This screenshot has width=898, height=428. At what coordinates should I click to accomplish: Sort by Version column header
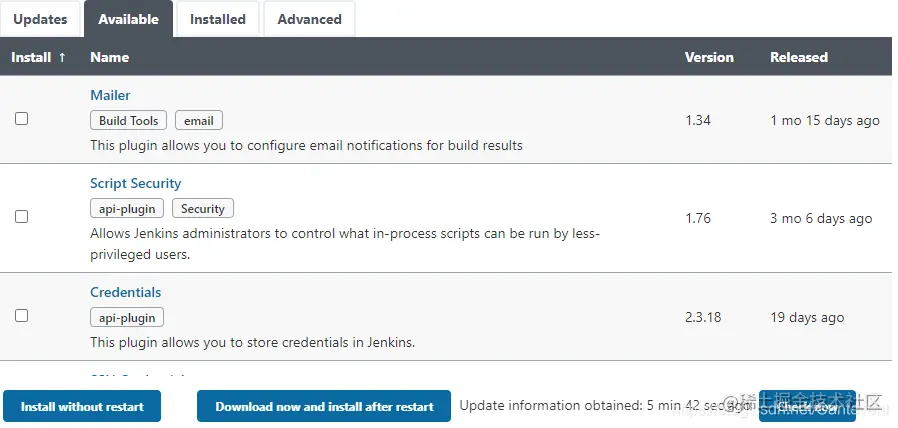click(709, 57)
